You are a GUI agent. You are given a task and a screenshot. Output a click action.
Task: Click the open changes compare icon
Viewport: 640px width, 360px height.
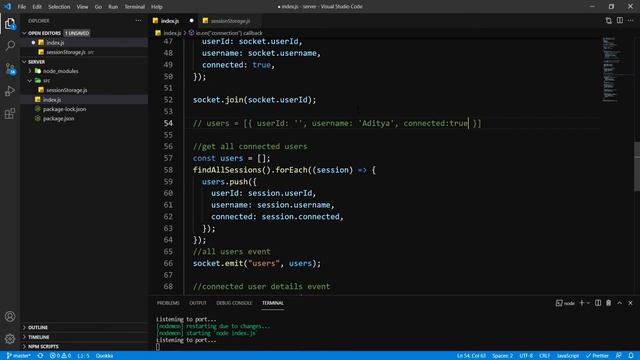pos(609,20)
